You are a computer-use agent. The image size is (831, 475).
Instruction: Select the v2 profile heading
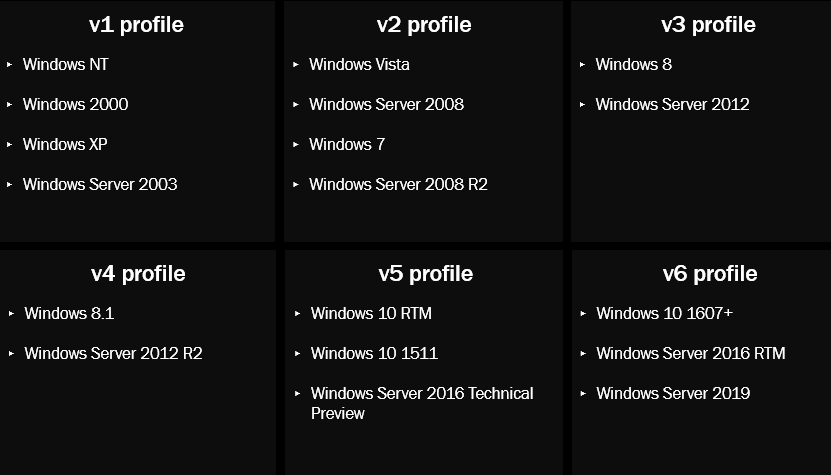[x=424, y=25]
